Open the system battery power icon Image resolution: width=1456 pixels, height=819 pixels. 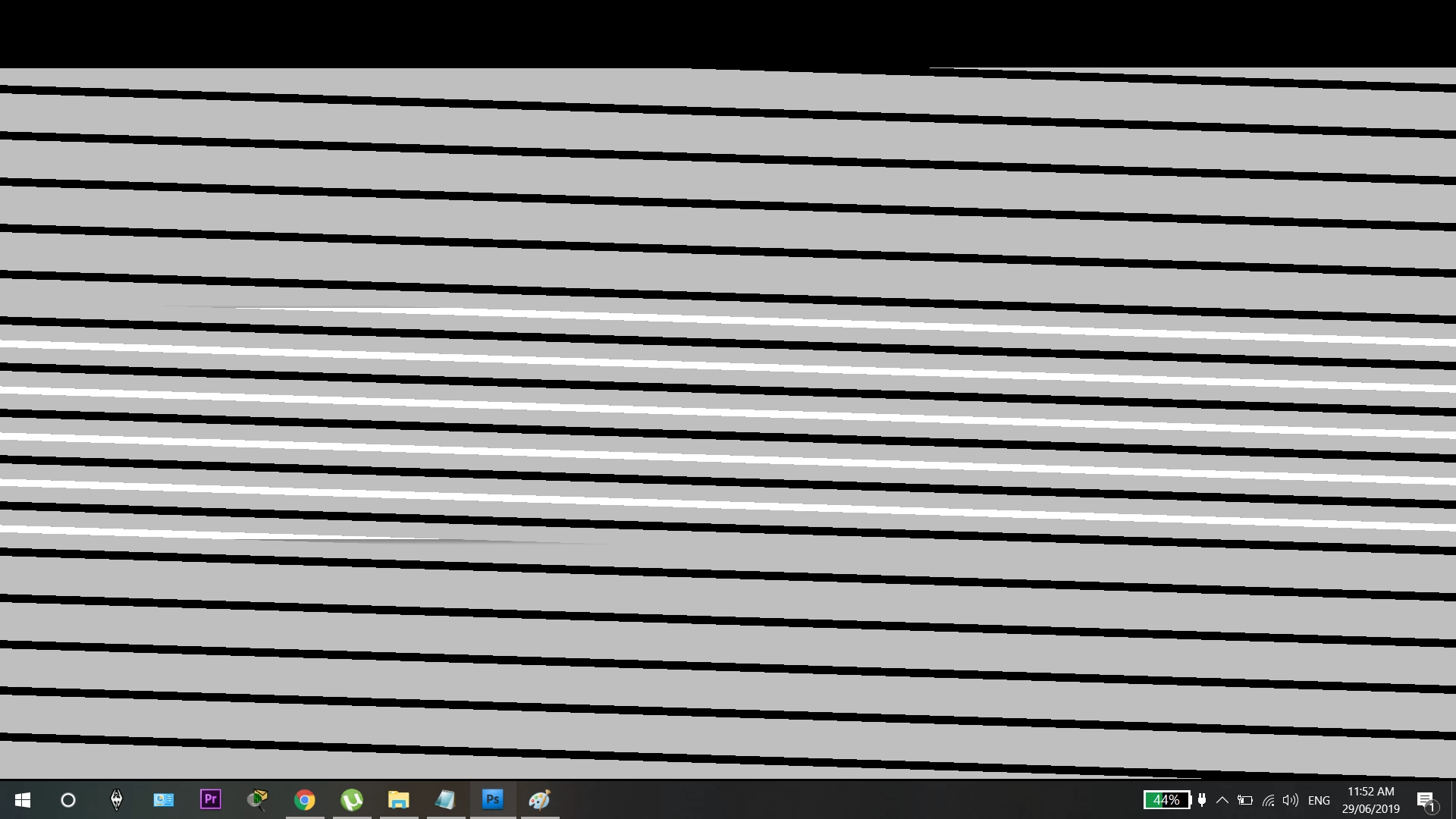1245,800
